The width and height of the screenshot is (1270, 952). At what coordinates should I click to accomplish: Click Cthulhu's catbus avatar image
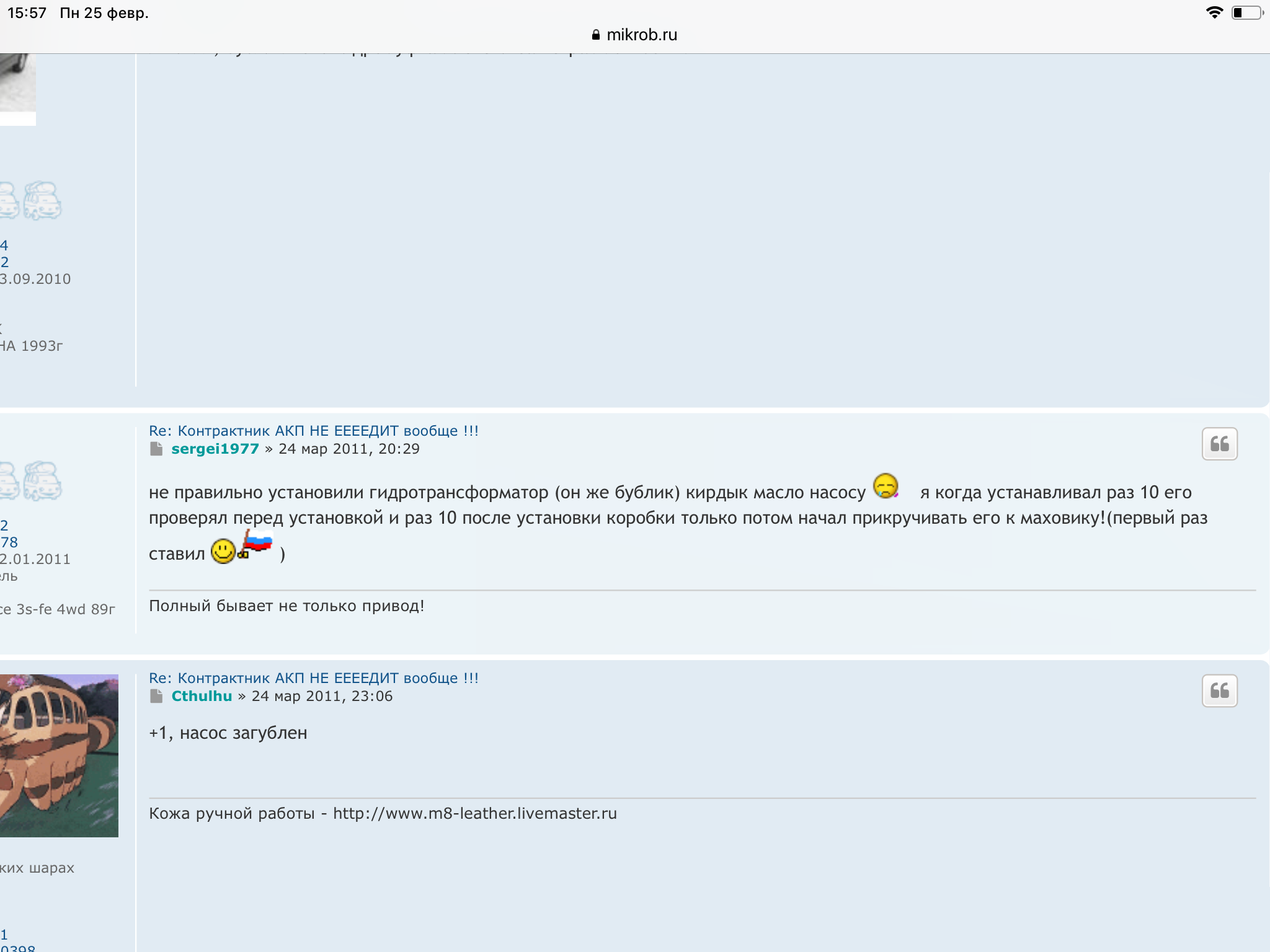pyautogui.click(x=59, y=755)
